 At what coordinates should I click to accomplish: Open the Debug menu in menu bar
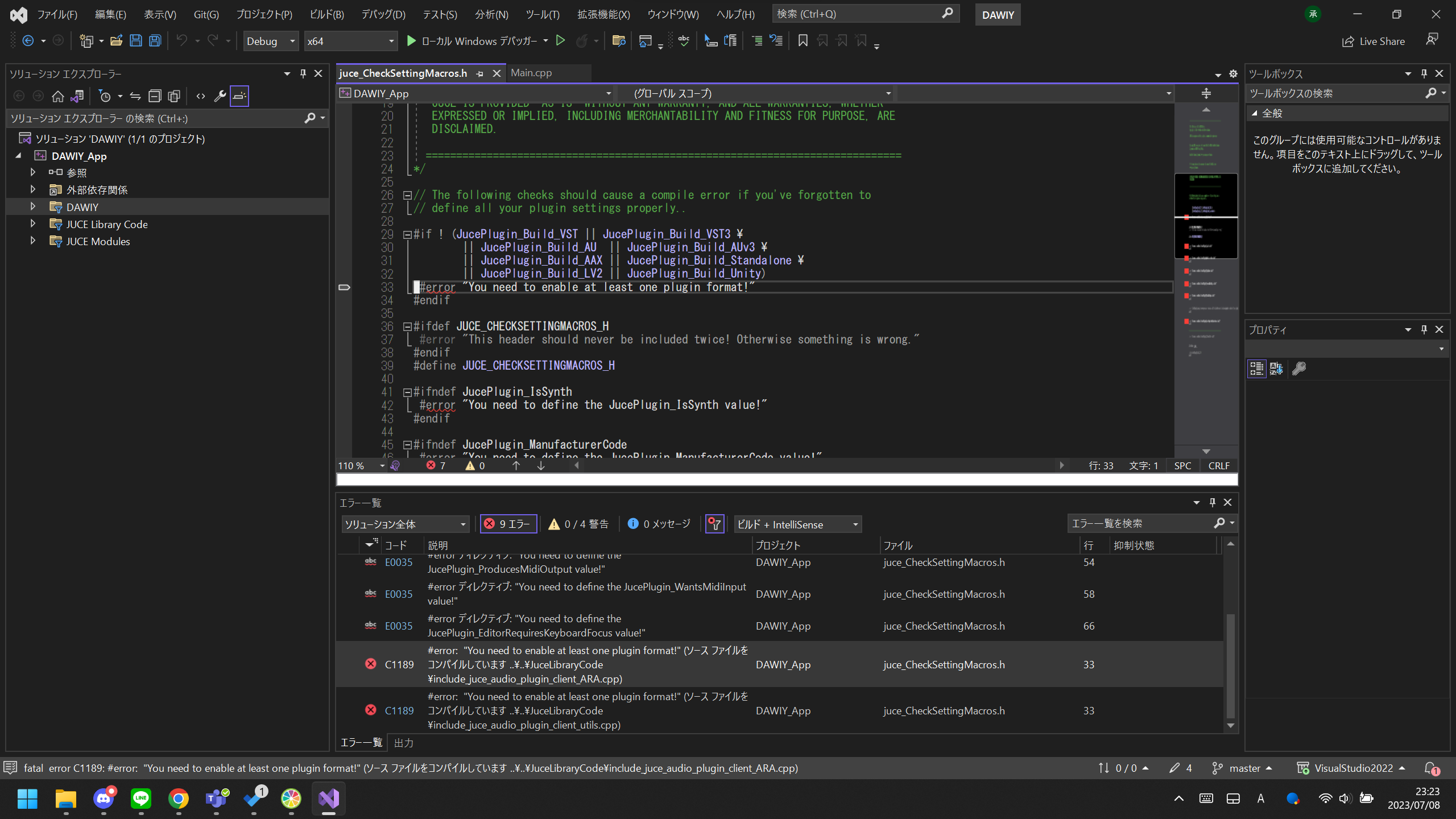(383, 15)
